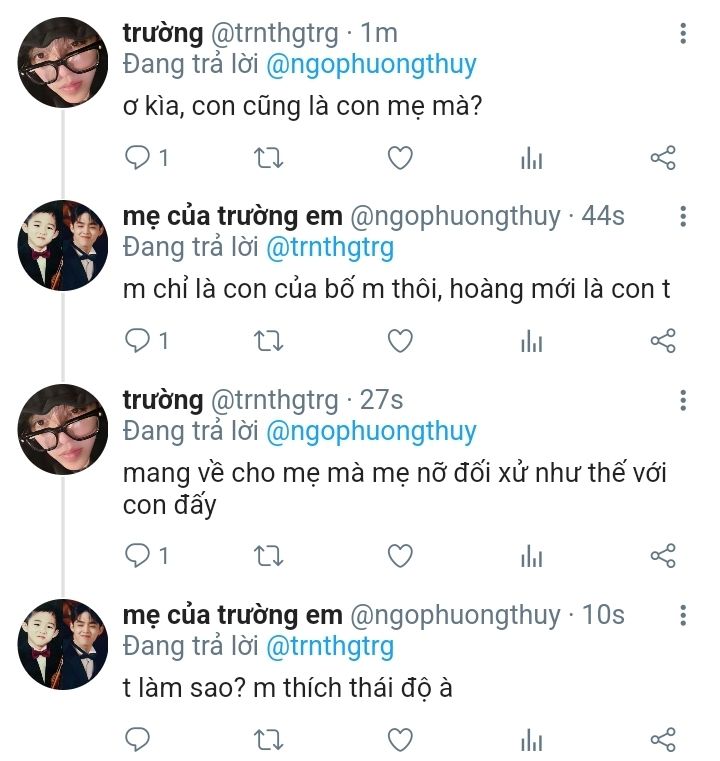View analytics of the 27s tweet
This screenshot has height=761, width=720.
532,556
